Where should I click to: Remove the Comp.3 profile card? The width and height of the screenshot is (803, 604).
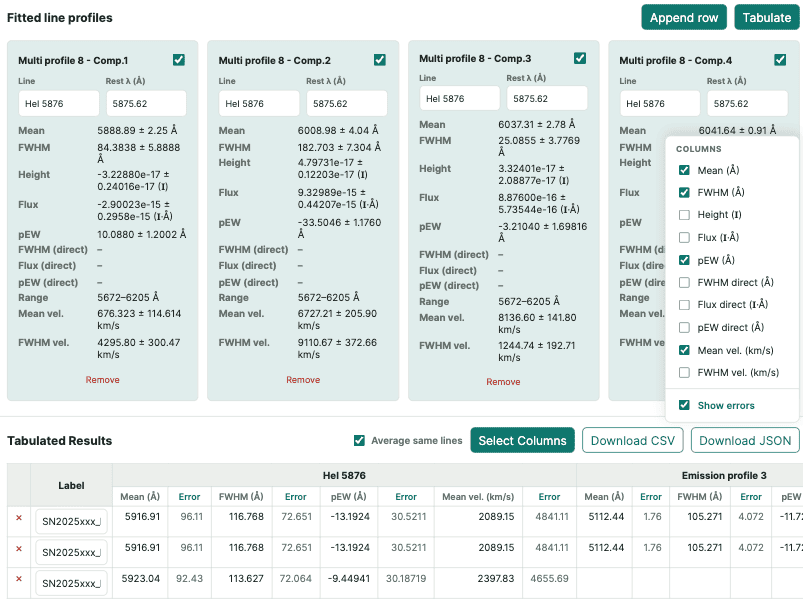point(503,382)
